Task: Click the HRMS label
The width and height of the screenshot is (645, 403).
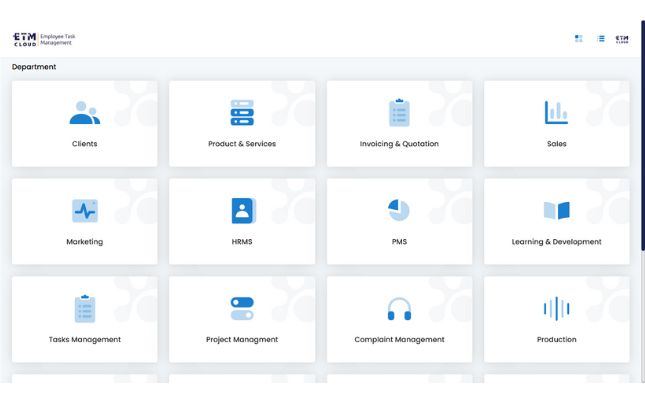Action: click(x=242, y=242)
